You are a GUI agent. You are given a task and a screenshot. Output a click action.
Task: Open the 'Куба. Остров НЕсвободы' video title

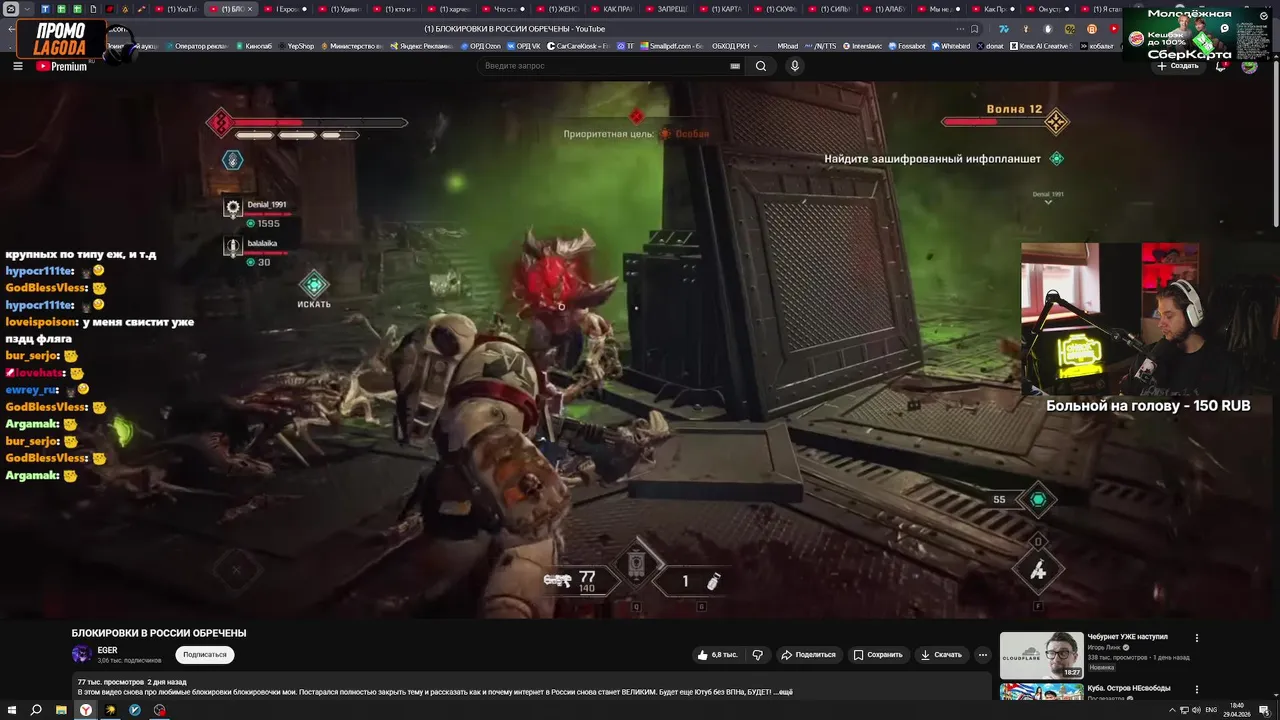click(1129, 688)
